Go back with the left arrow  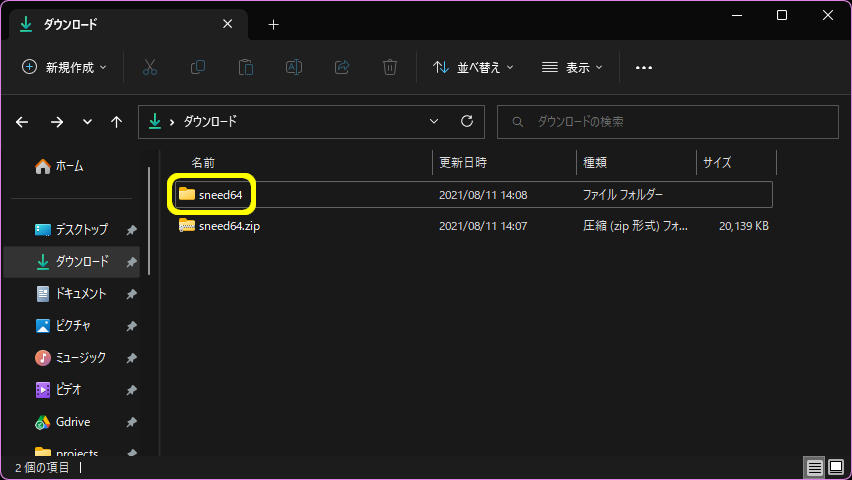coord(22,122)
